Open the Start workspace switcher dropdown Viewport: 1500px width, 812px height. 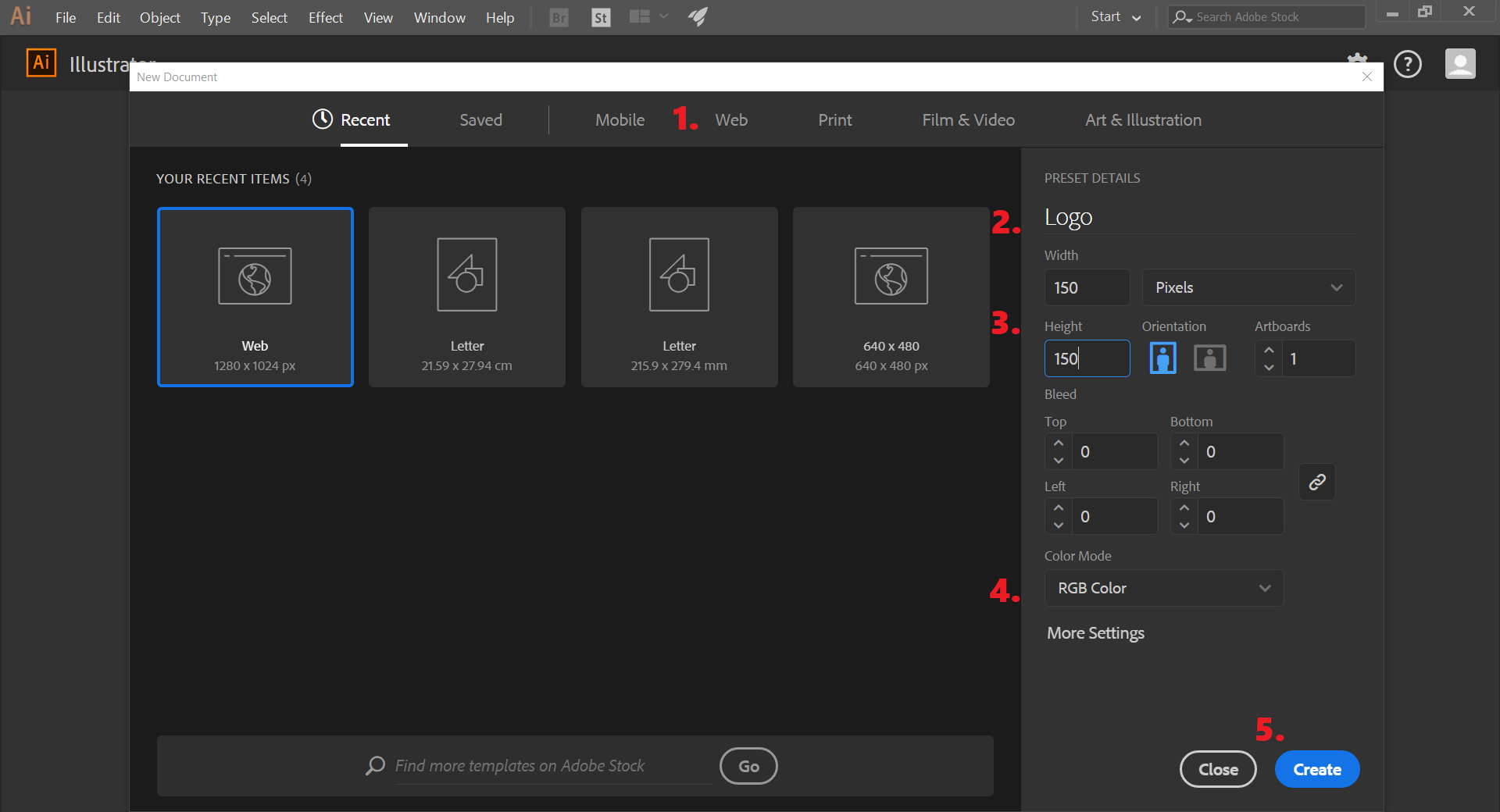tap(1116, 17)
